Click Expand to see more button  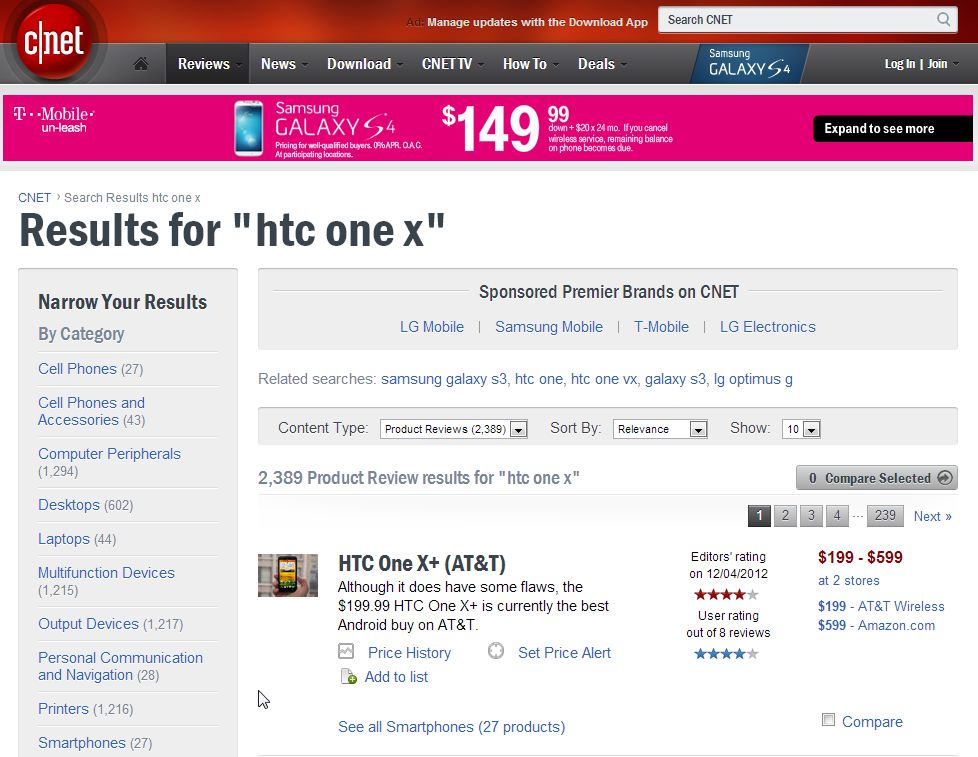[x=892, y=128]
